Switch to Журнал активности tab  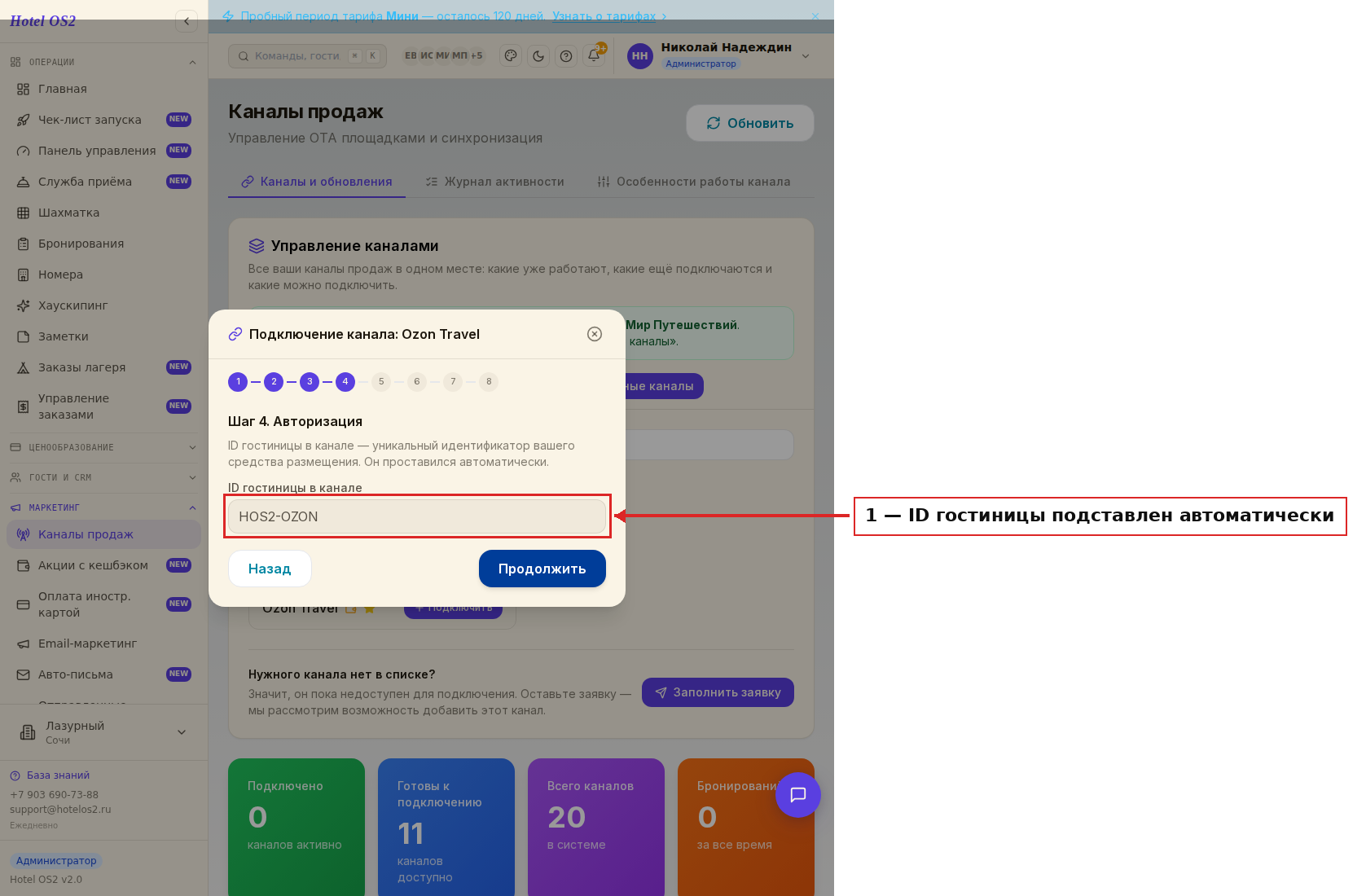coord(495,182)
